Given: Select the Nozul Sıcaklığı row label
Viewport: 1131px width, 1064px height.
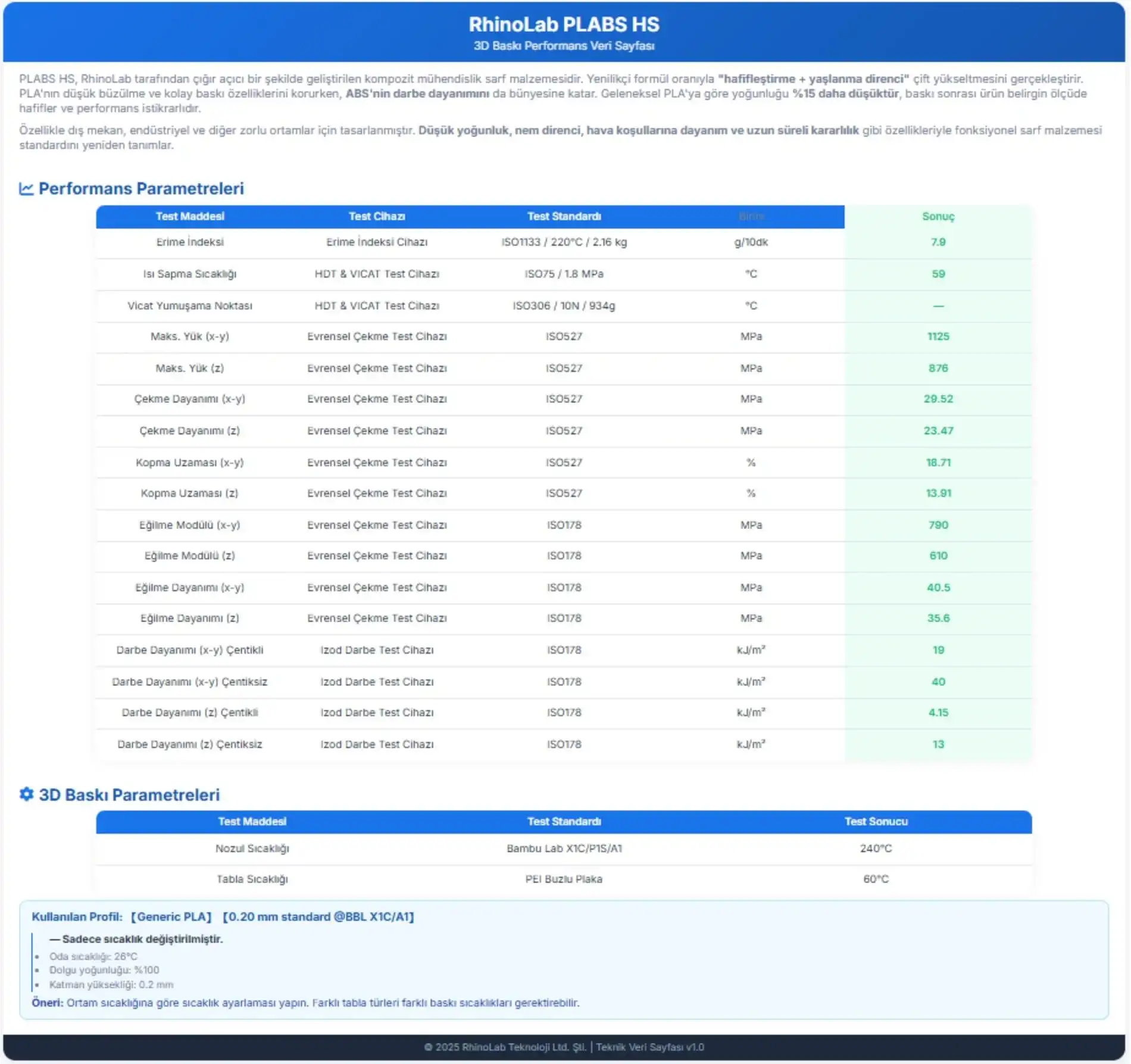Looking at the screenshot, I should pyautogui.click(x=252, y=848).
